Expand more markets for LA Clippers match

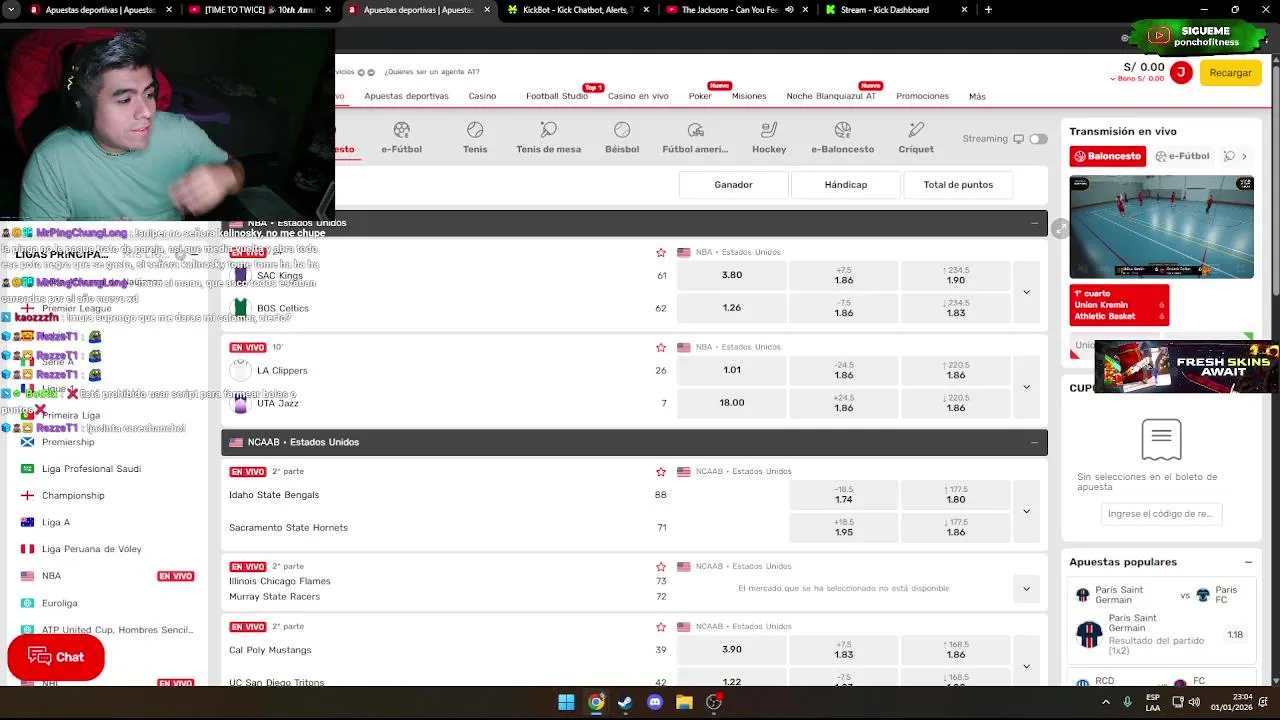pyautogui.click(x=1026, y=387)
